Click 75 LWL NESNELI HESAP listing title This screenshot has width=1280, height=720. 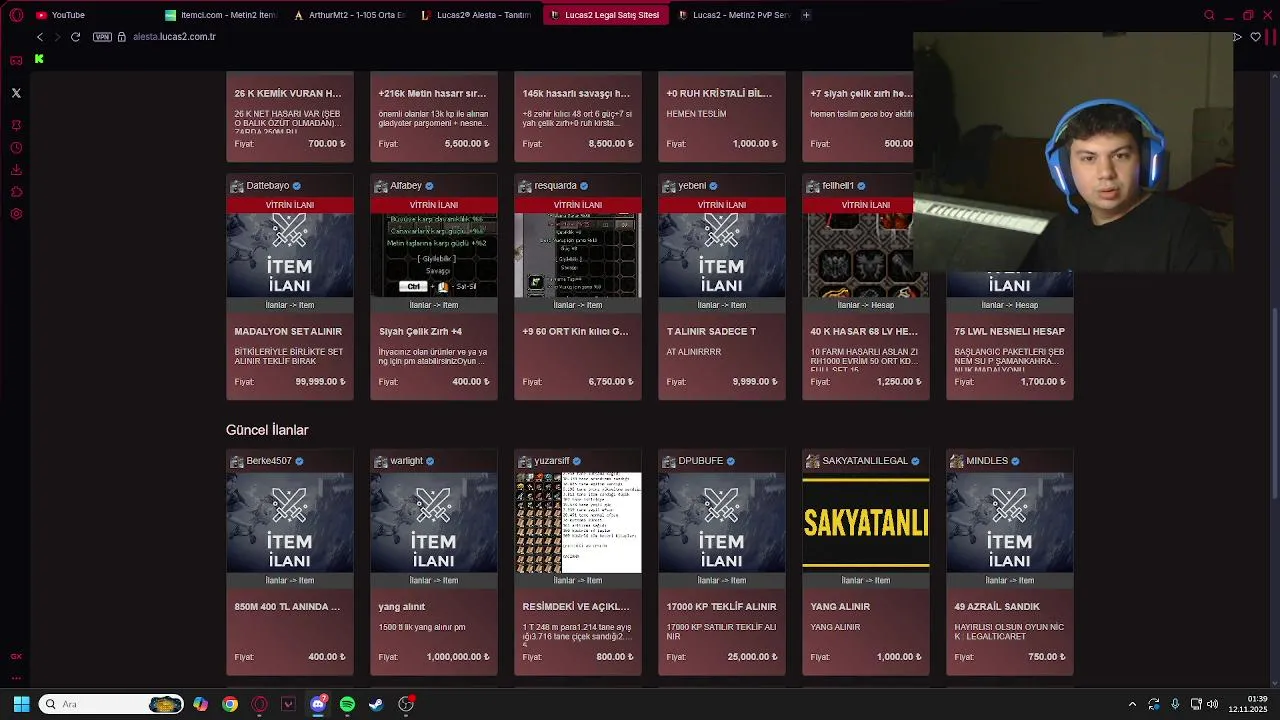coord(1009,332)
